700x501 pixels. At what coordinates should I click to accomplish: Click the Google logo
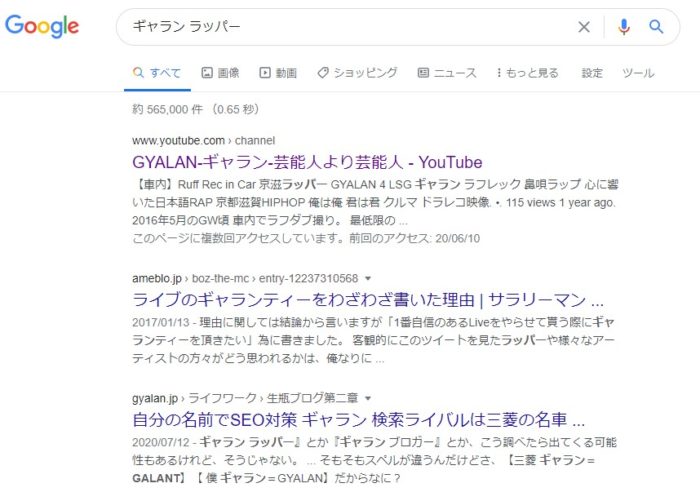(42, 26)
